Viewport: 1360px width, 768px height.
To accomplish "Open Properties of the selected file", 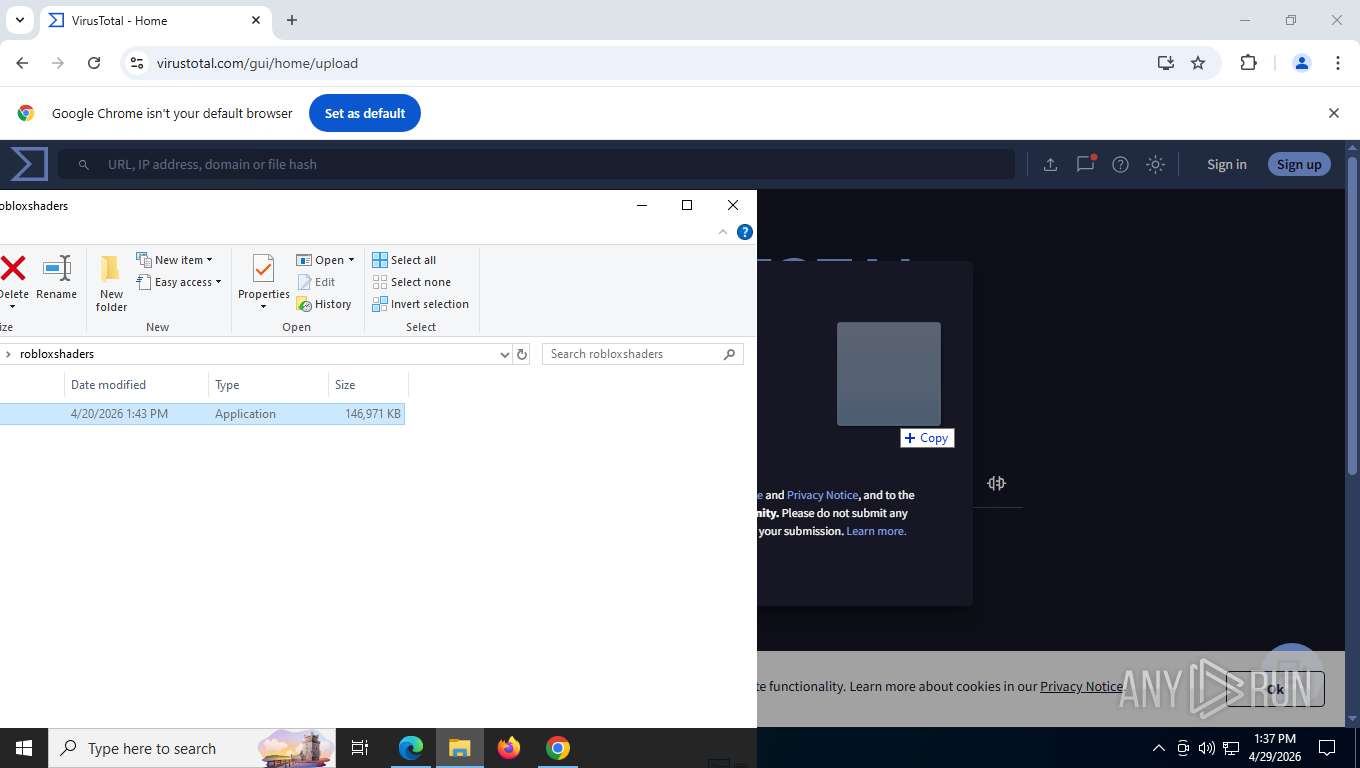I will pos(264,282).
